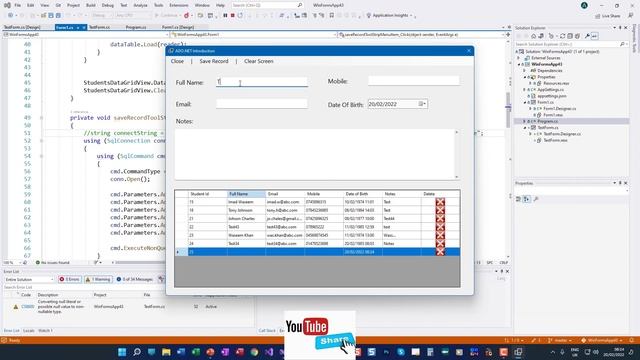The width and height of the screenshot is (640, 360).
Task: Click the delete X in Tony Johnson row
Action: click(x=440, y=210)
